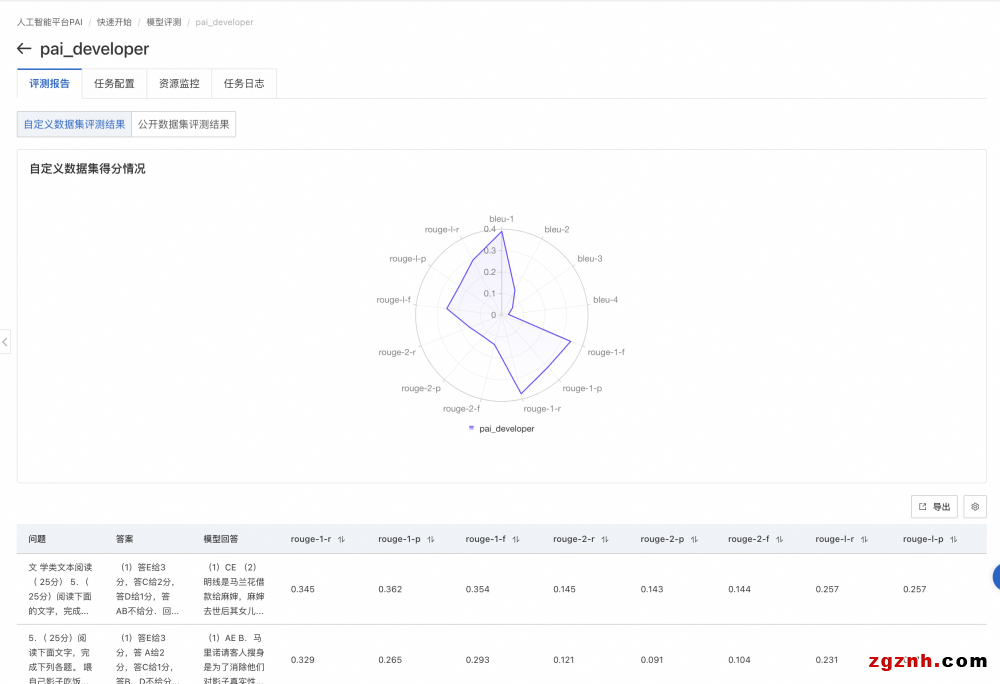Select 公开数据集评测结果 view
1000x684 pixels.
(183, 125)
